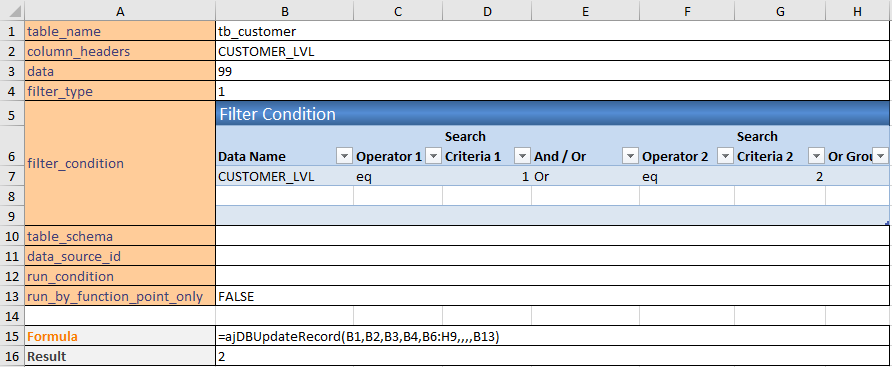Select column D header
The height and width of the screenshot is (367, 892).
[x=487, y=10]
